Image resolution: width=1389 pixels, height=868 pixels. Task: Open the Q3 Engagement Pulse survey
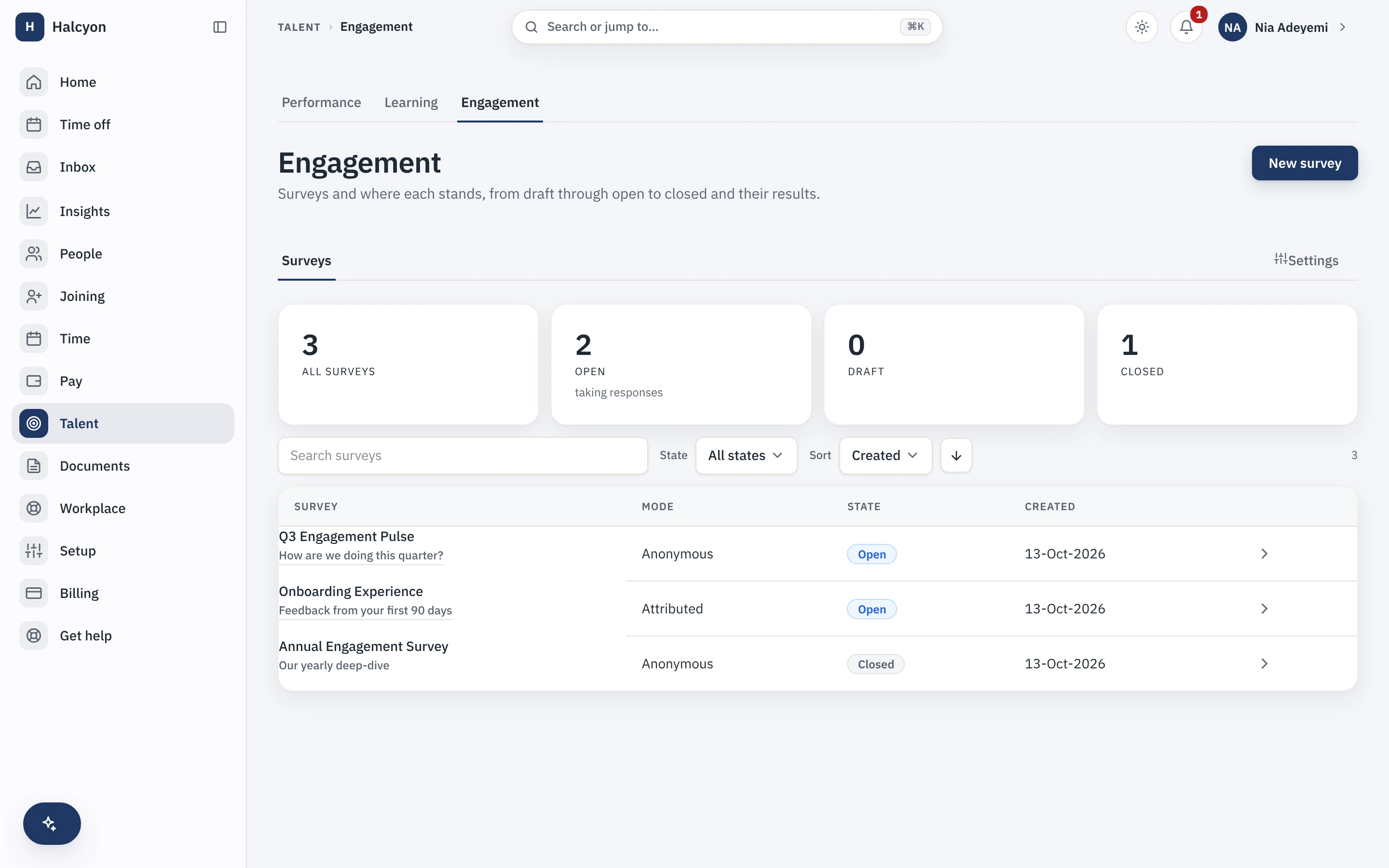pos(346,536)
